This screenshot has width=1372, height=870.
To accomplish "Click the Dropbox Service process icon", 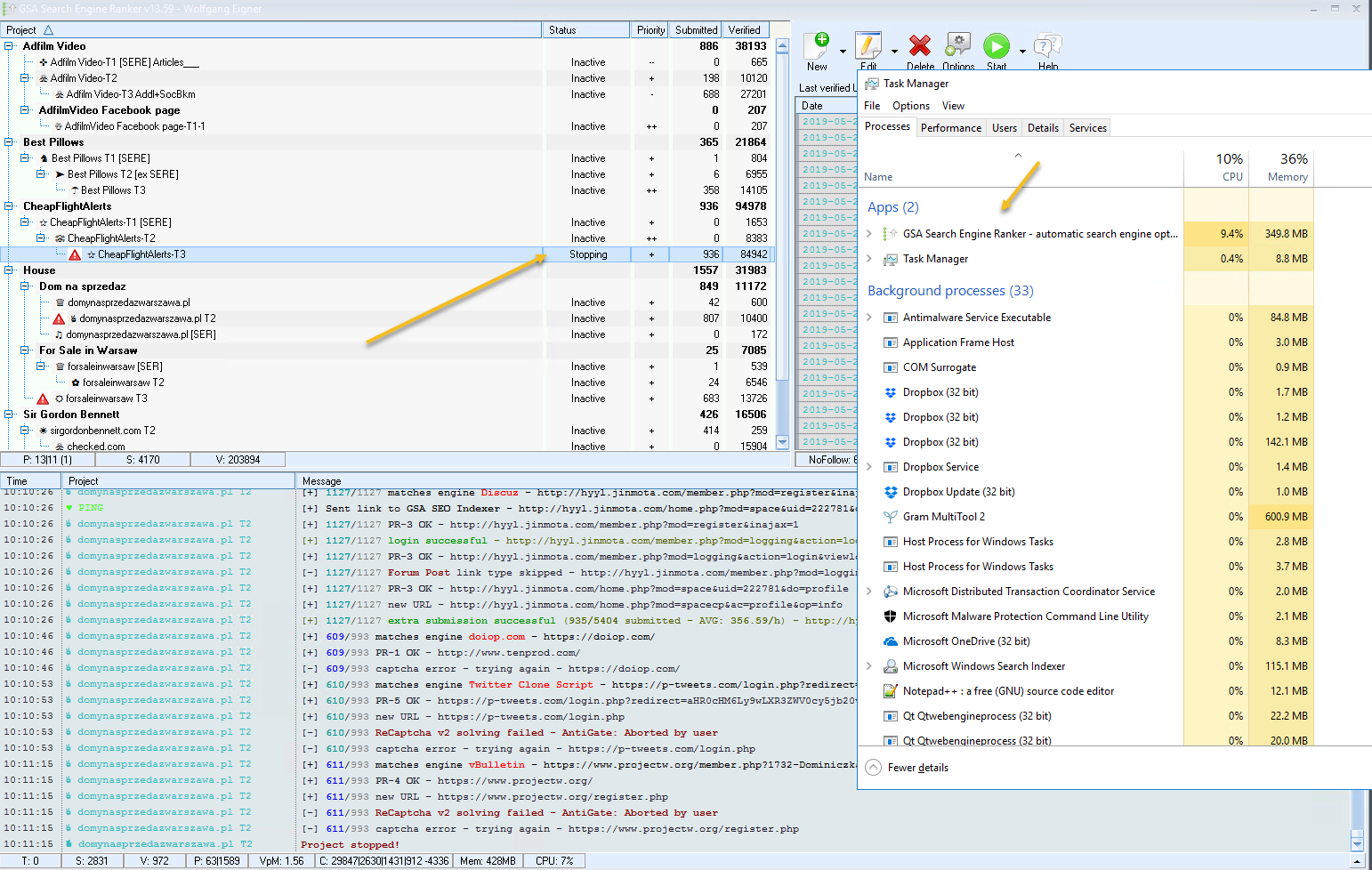I will click(x=890, y=467).
